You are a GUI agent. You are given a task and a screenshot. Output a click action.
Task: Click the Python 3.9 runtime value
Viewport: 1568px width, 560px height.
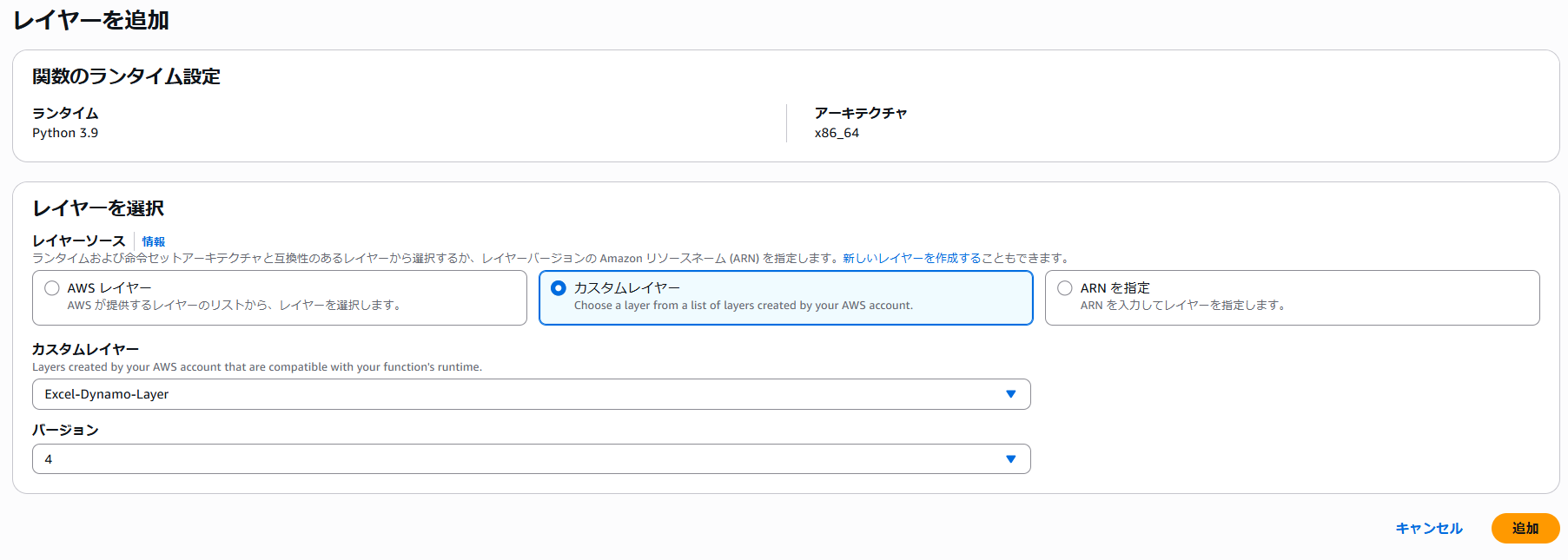(65, 133)
